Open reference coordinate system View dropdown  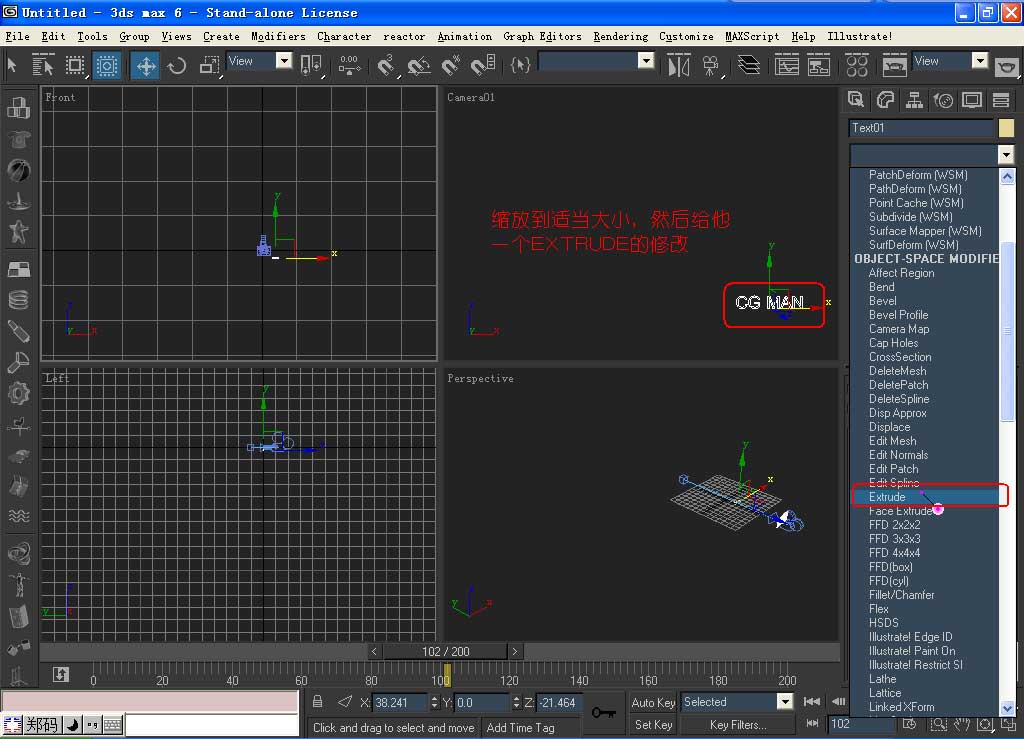pos(259,61)
